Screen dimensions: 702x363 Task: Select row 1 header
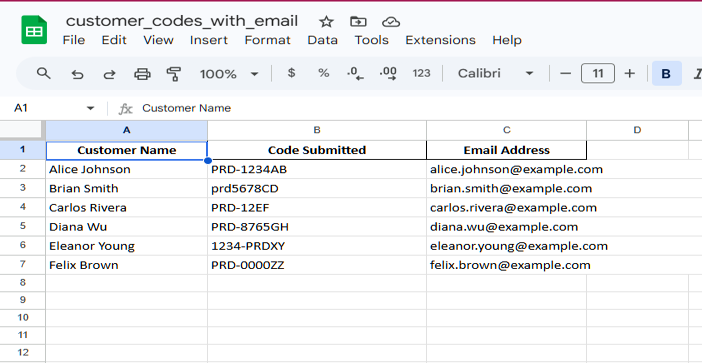point(22,150)
